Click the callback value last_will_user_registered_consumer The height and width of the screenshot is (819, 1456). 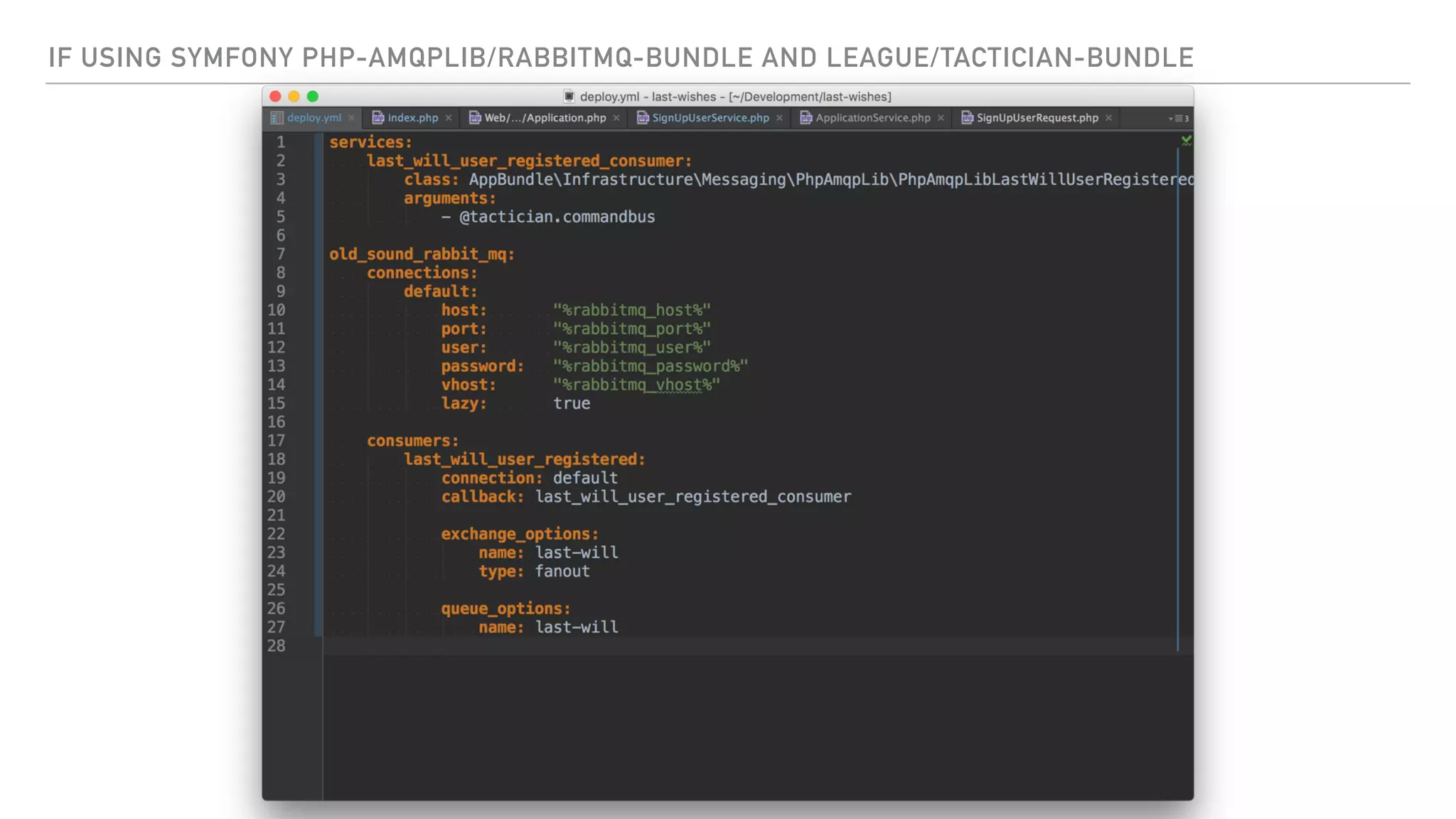pyautogui.click(x=693, y=496)
